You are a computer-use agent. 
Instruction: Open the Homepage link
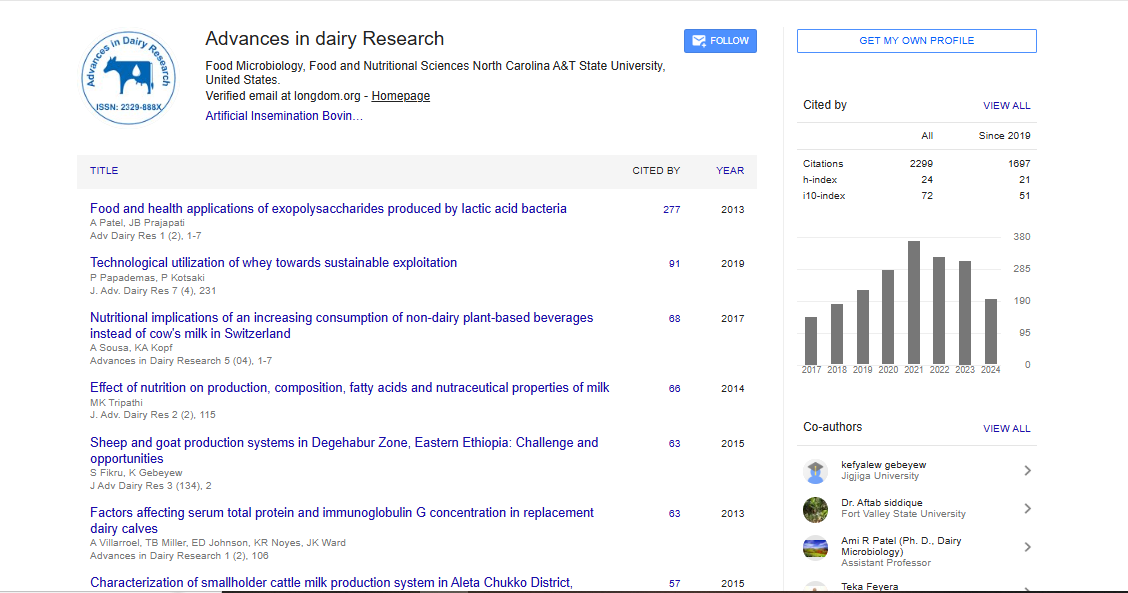pos(400,96)
